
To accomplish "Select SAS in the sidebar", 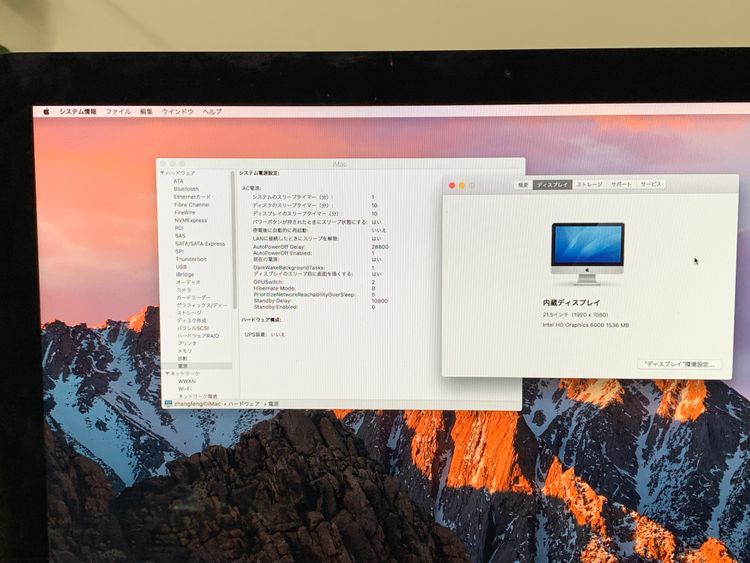I will pos(180,236).
